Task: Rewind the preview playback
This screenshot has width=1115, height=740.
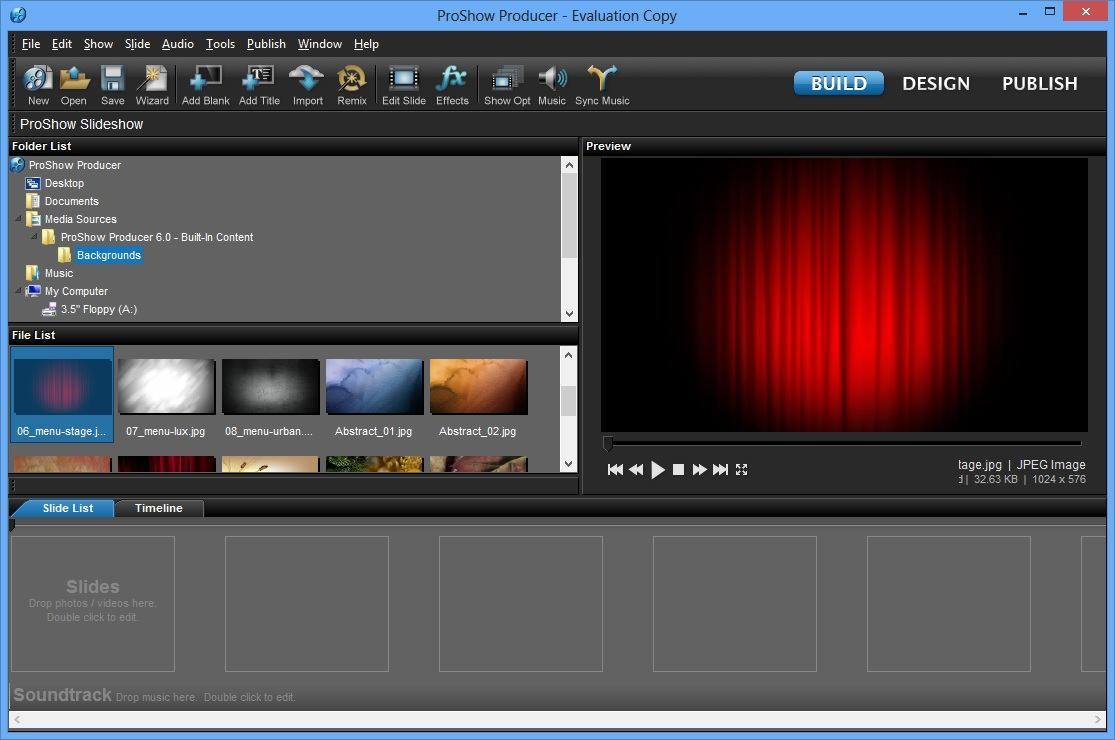Action: tap(636, 469)
